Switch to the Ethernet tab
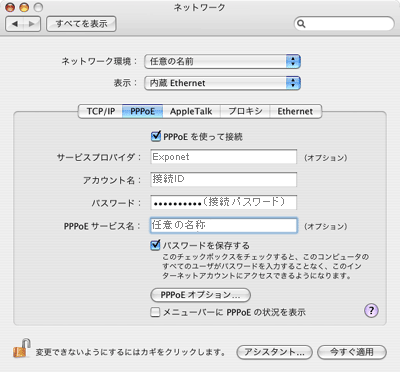Screen dimensions: 400x372 [295, 111]
